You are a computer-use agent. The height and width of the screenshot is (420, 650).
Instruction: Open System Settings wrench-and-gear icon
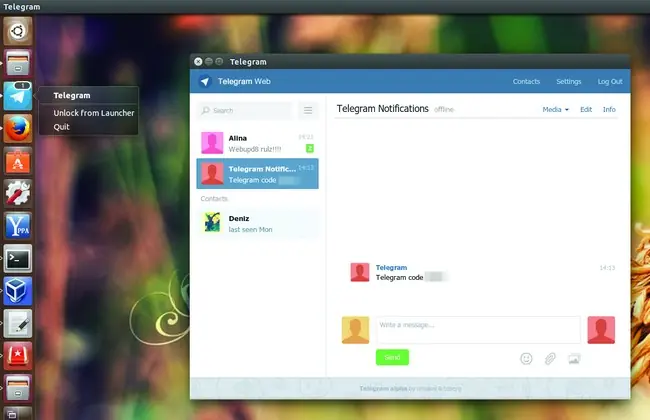(18, 194)
